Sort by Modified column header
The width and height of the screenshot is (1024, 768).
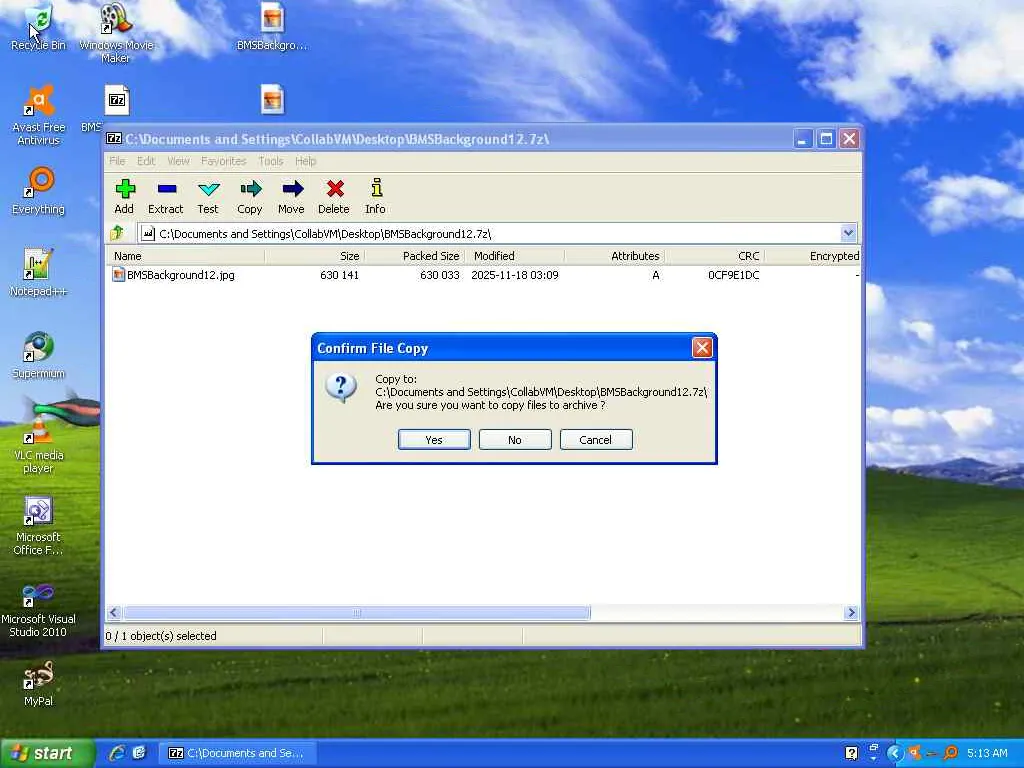515,256
